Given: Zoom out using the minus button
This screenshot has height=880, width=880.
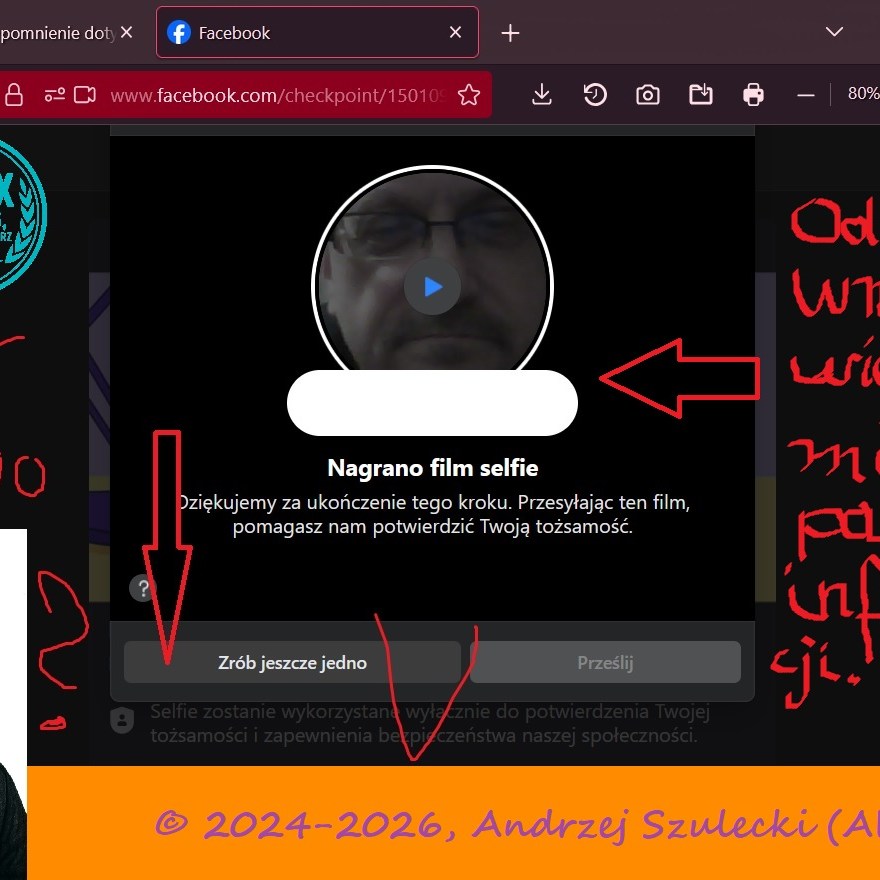Looking at the screenshot, I should pyautogui.click(x=805, y=95).
